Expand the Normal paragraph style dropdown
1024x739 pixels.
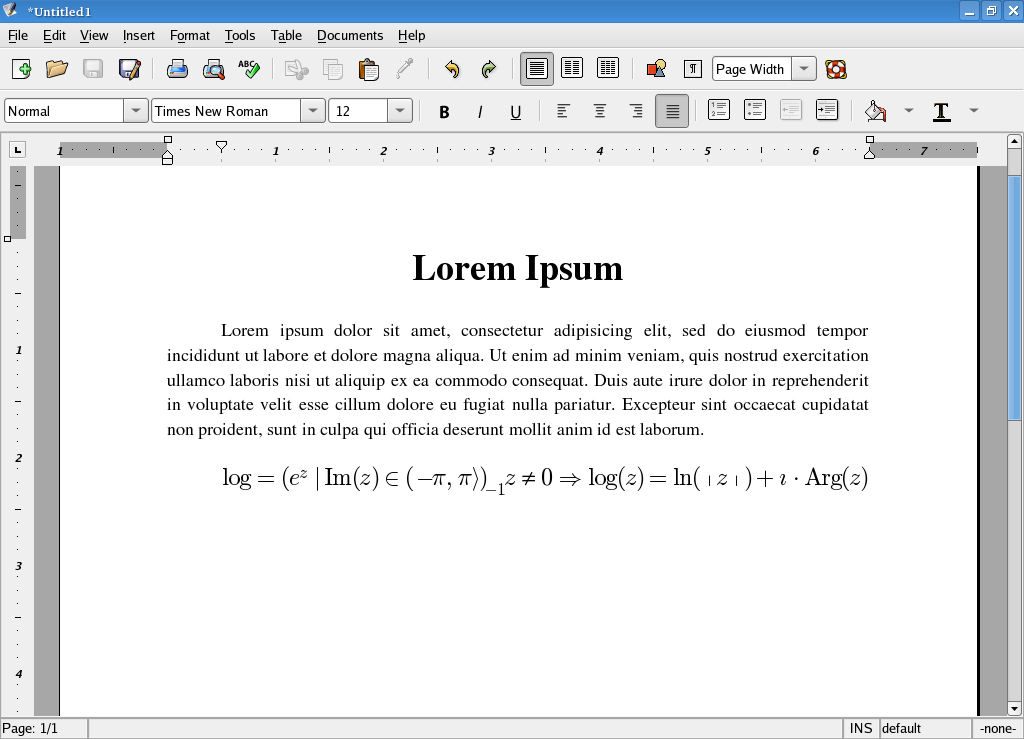point(136,111)
